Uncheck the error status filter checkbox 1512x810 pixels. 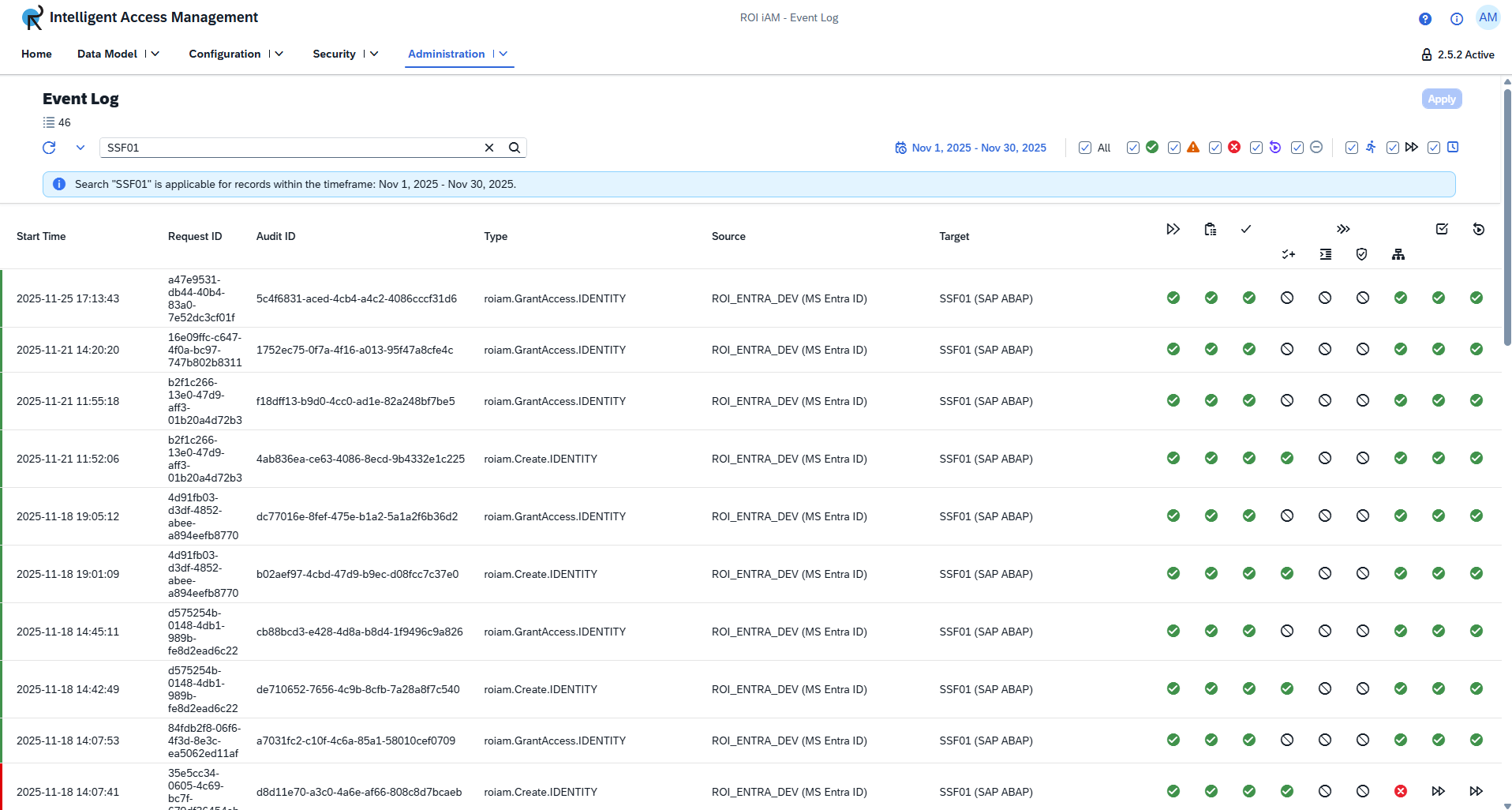(1214, 148)
